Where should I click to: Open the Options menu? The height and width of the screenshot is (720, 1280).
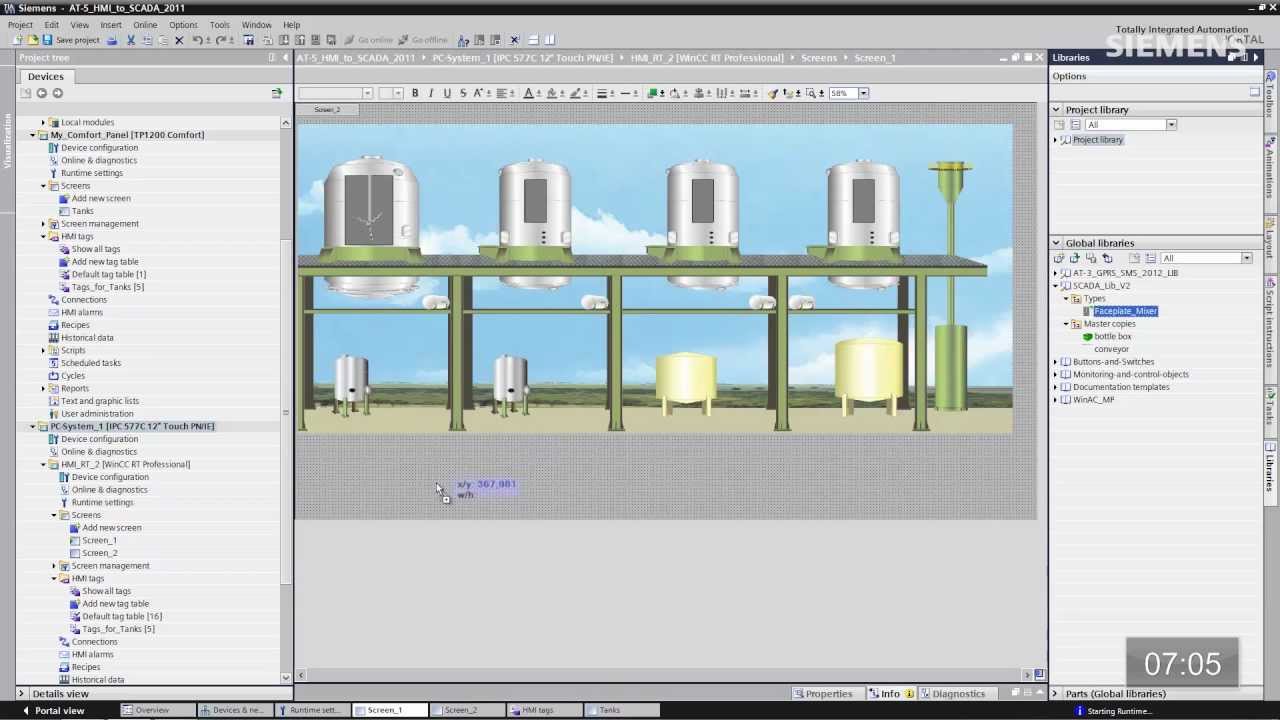point(183,25)
